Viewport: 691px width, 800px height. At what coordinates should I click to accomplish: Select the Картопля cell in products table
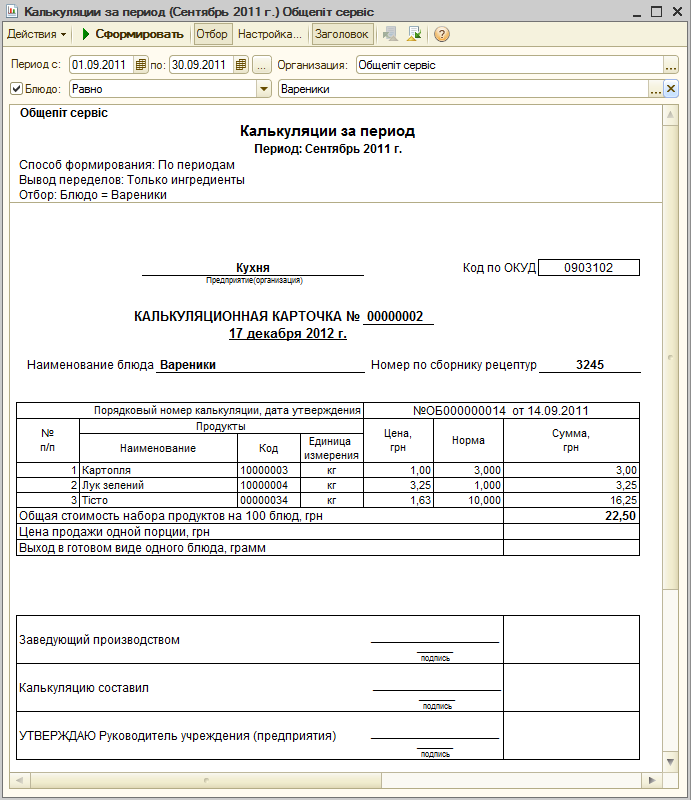click(x=157, y=470)
